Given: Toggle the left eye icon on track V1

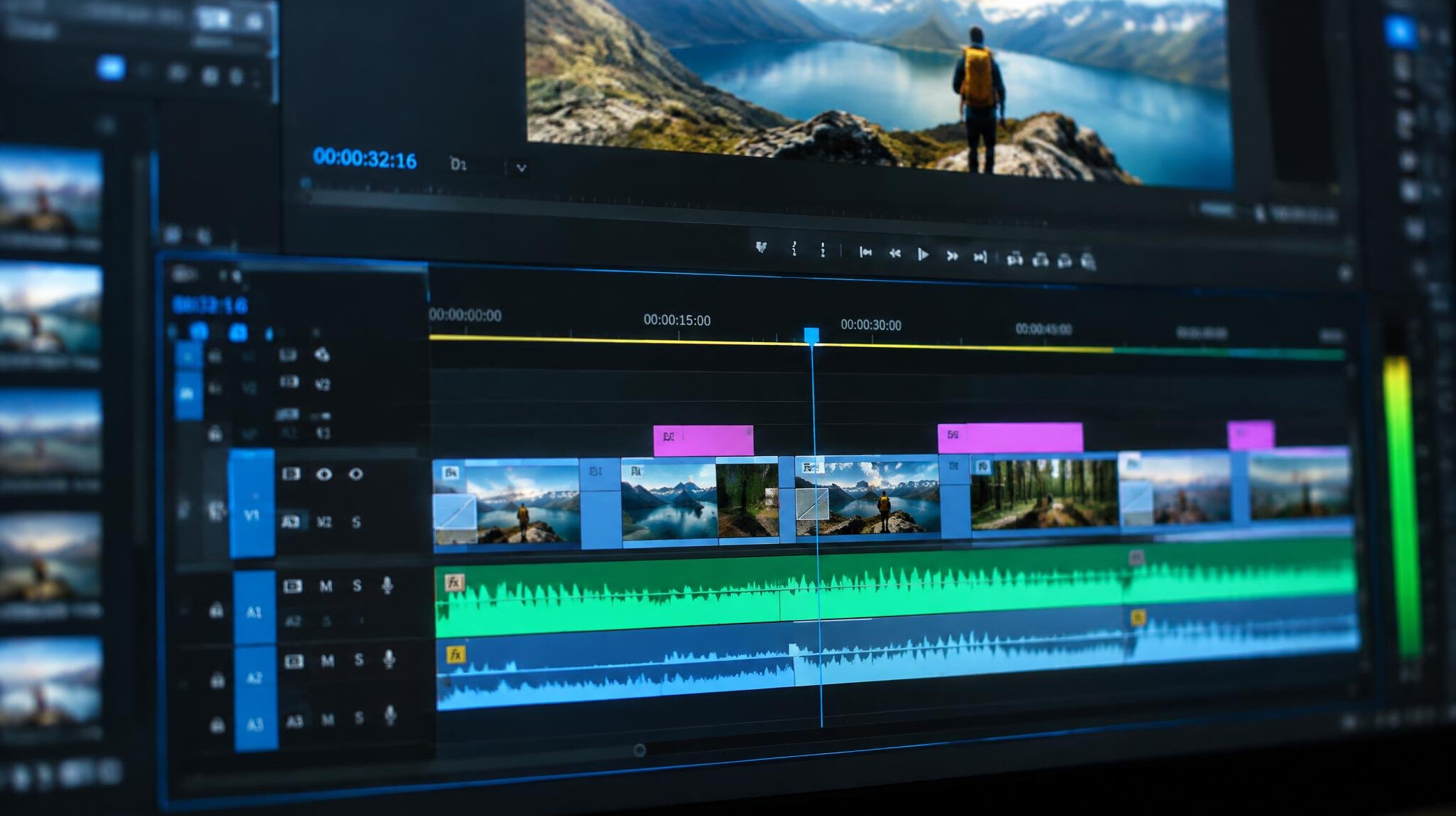Looking at the screenshot, I should (324, 474).
